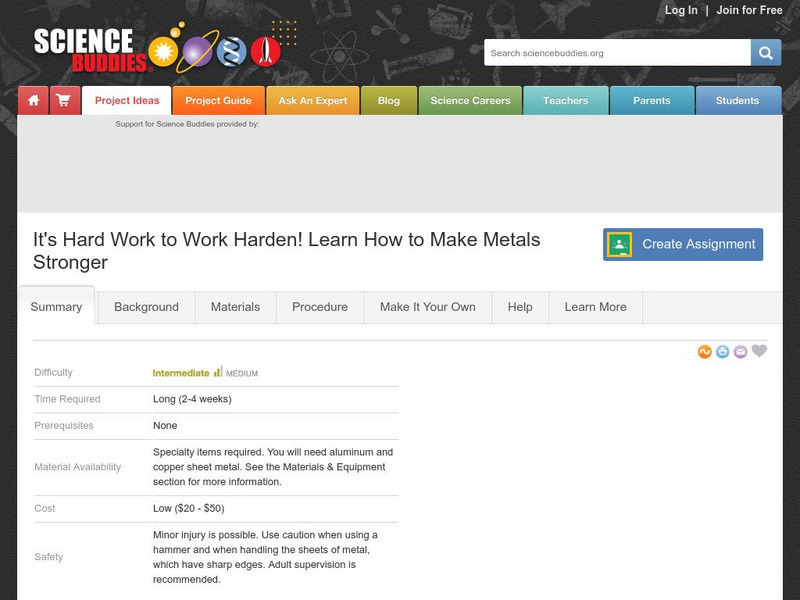Open the Procedure tab
Screen dimensions: 800x600
pos(319,307)
